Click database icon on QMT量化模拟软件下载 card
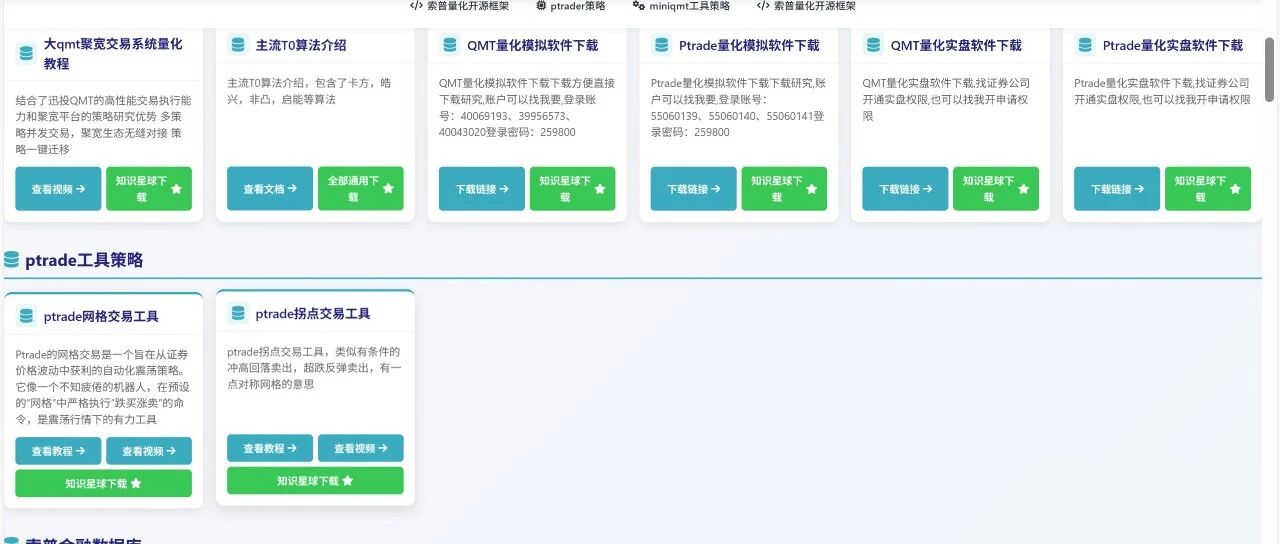Screen dimensions: 1280x544 [x=450, y=44]
